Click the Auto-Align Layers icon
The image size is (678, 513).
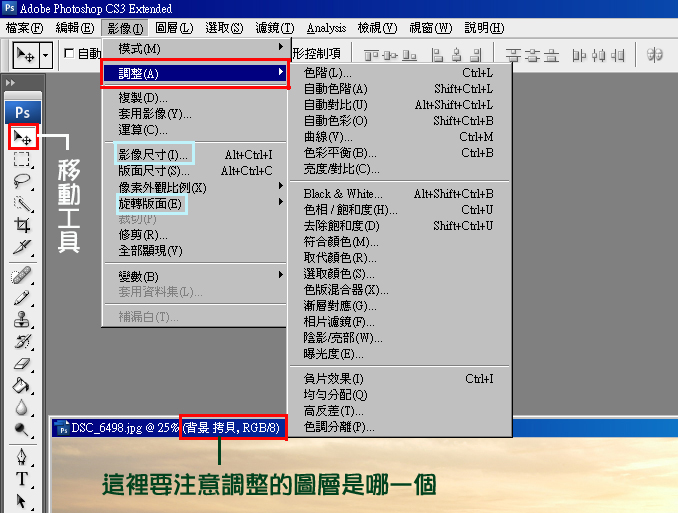click(x=654, y=55)
